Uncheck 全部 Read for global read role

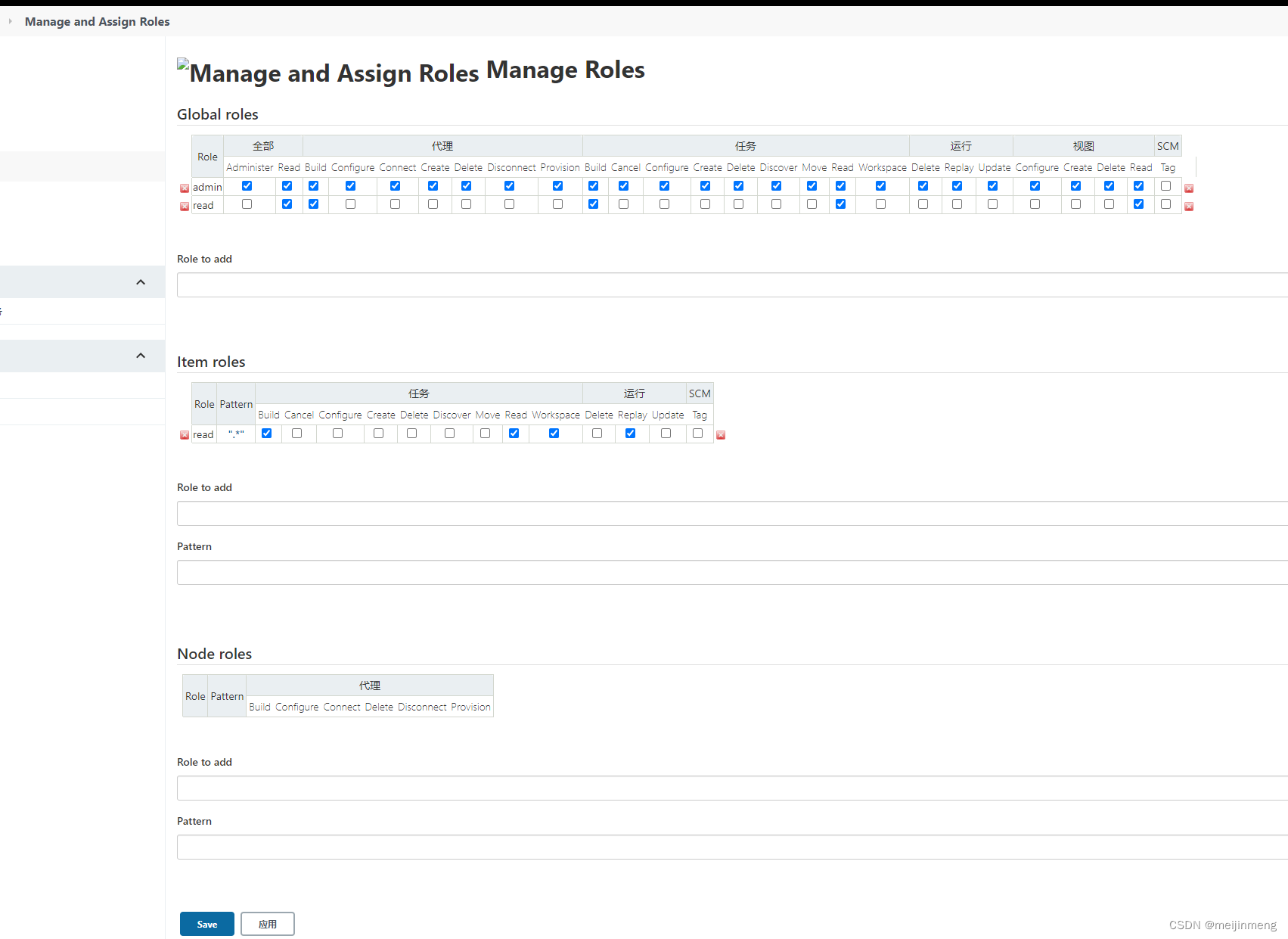coord(287,204)
